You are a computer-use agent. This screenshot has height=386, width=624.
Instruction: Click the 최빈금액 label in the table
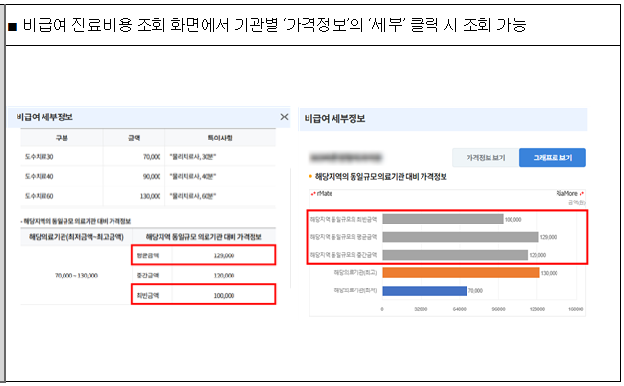148,295
